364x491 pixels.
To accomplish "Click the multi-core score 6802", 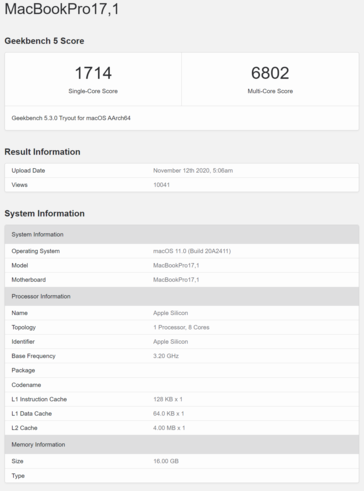I will [x=270, y=73].
